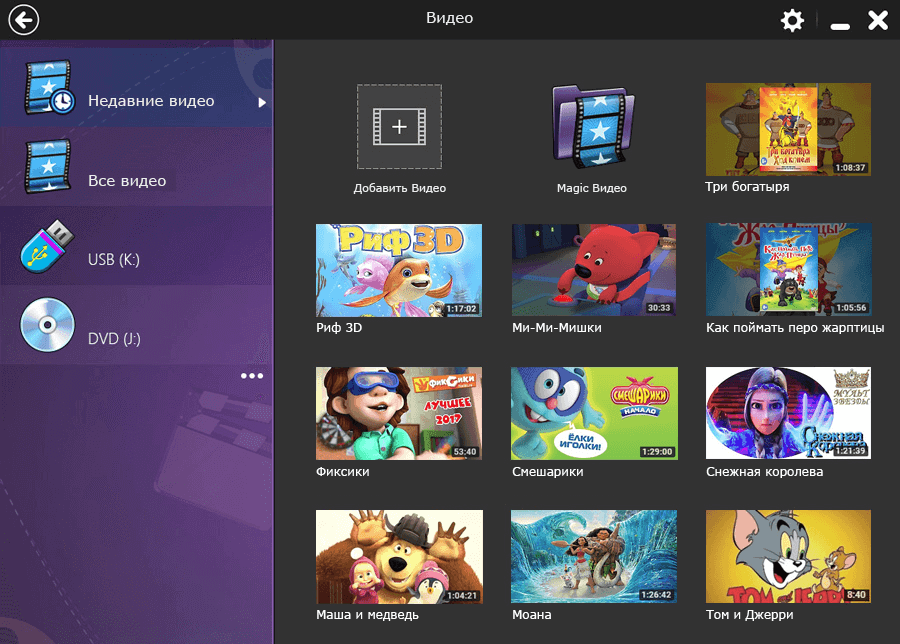The image size is (900, 644).
Task: Click the 30:33 duration badge
Action: pyautogui.click(x=659, y=308)
